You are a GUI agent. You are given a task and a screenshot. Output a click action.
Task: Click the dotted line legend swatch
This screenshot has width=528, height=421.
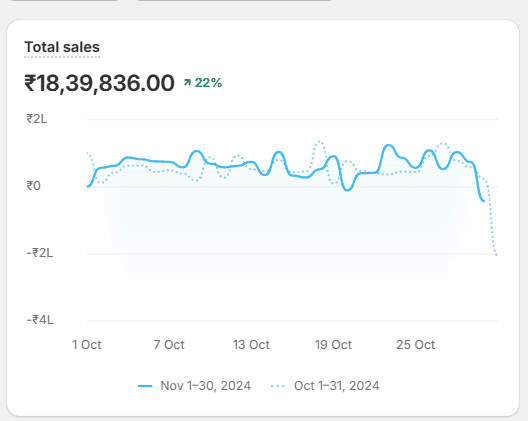(x=278, y=386)
